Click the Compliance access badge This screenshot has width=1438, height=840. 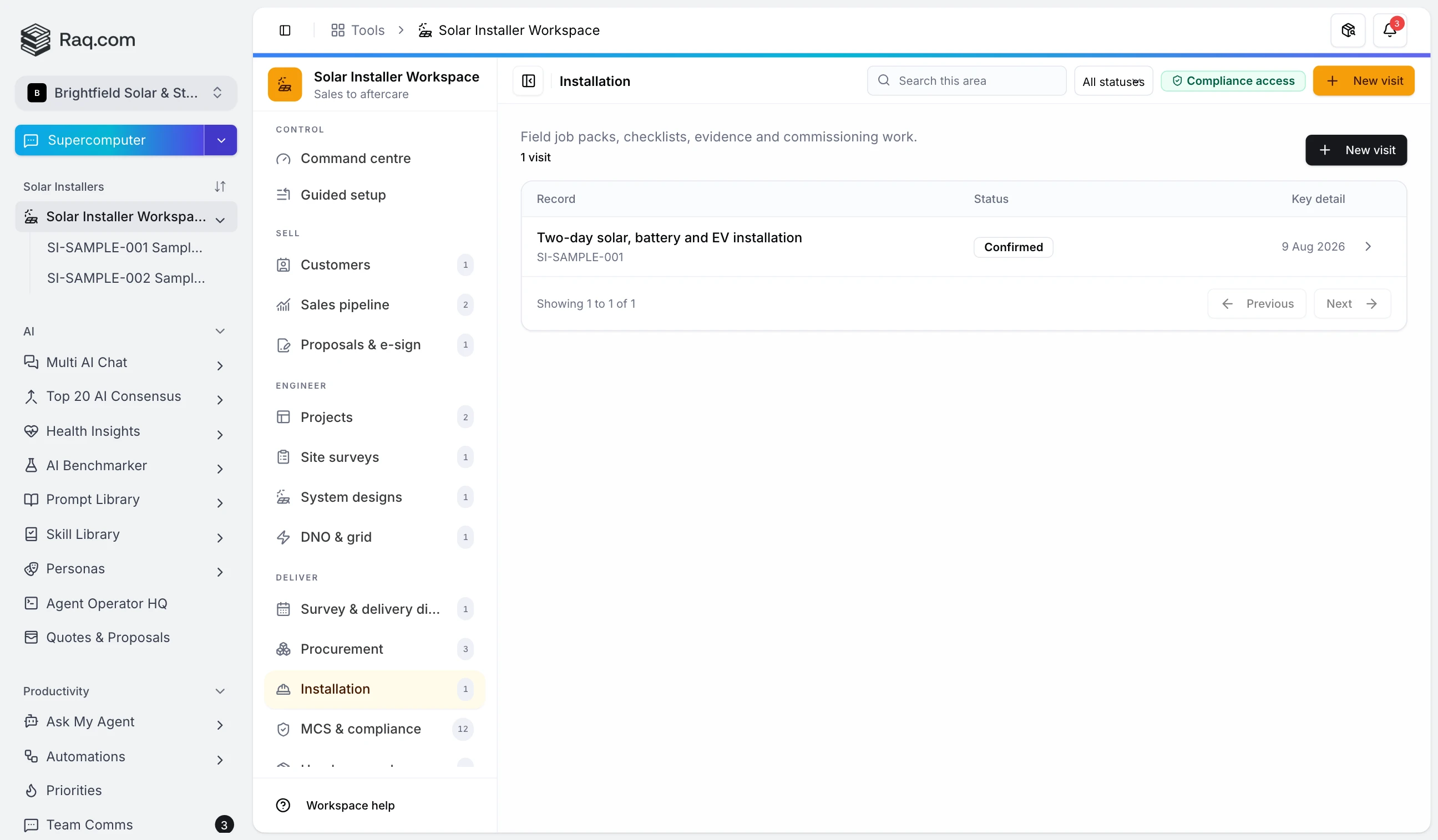1233,81
